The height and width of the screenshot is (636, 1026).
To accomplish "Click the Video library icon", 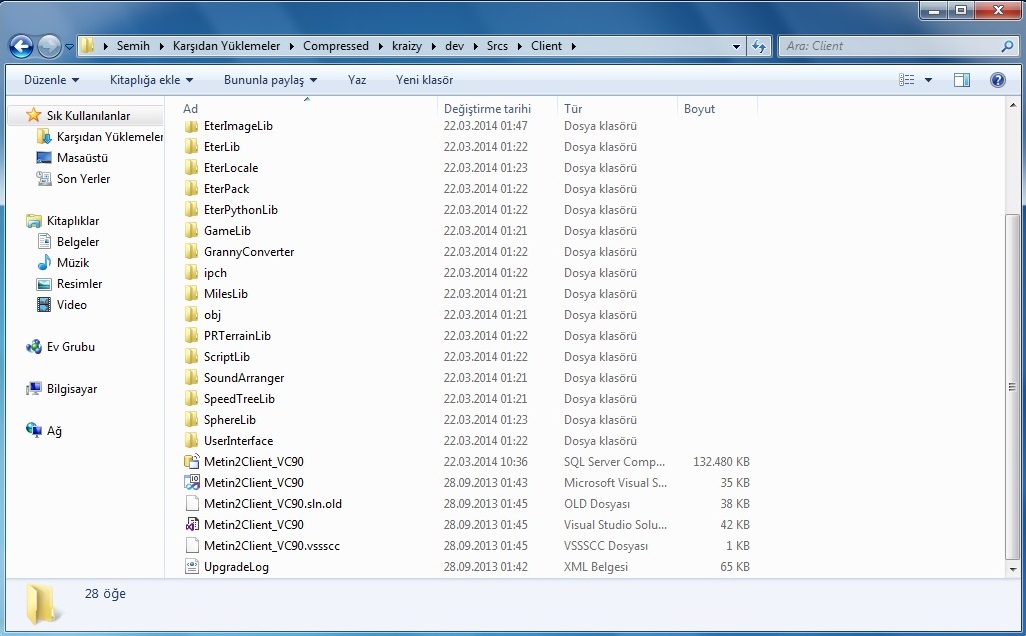I will pos(44,304).
